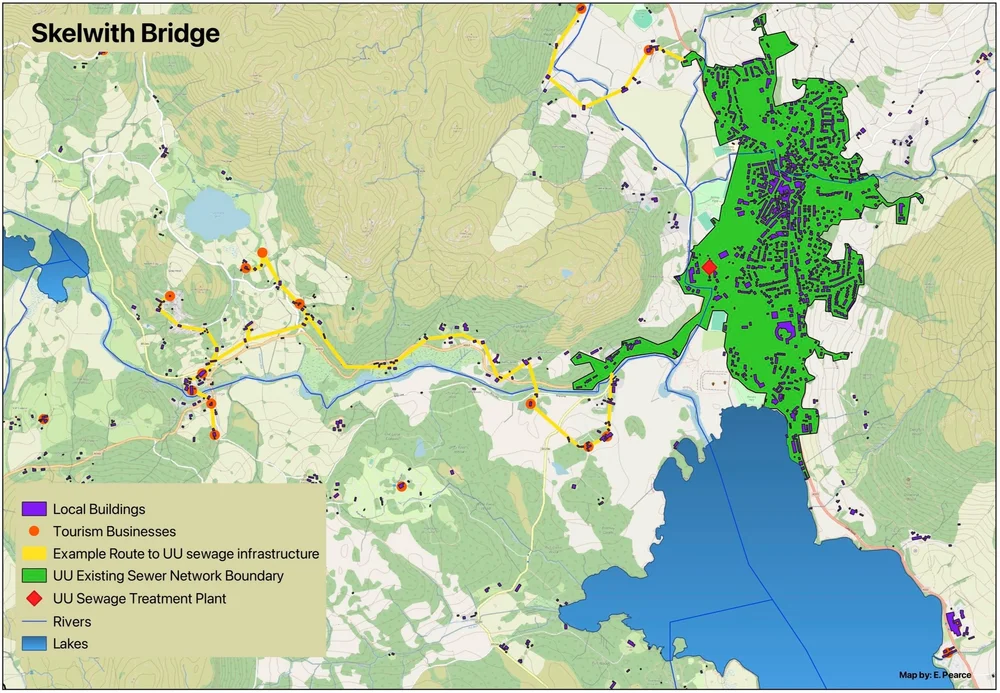
Task: Click the 'Tourism Businesses' legend label
Action: [114, 531]
